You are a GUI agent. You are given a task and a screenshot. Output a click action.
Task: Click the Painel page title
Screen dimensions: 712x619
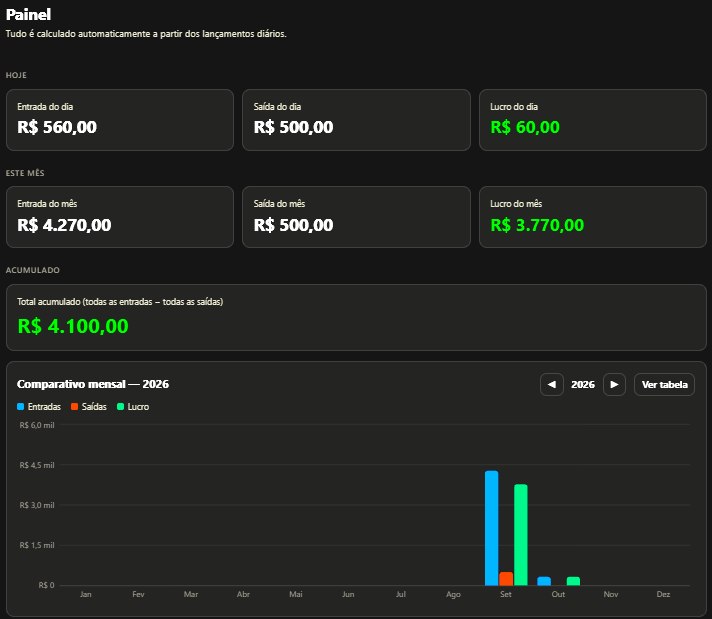(28, 15)
